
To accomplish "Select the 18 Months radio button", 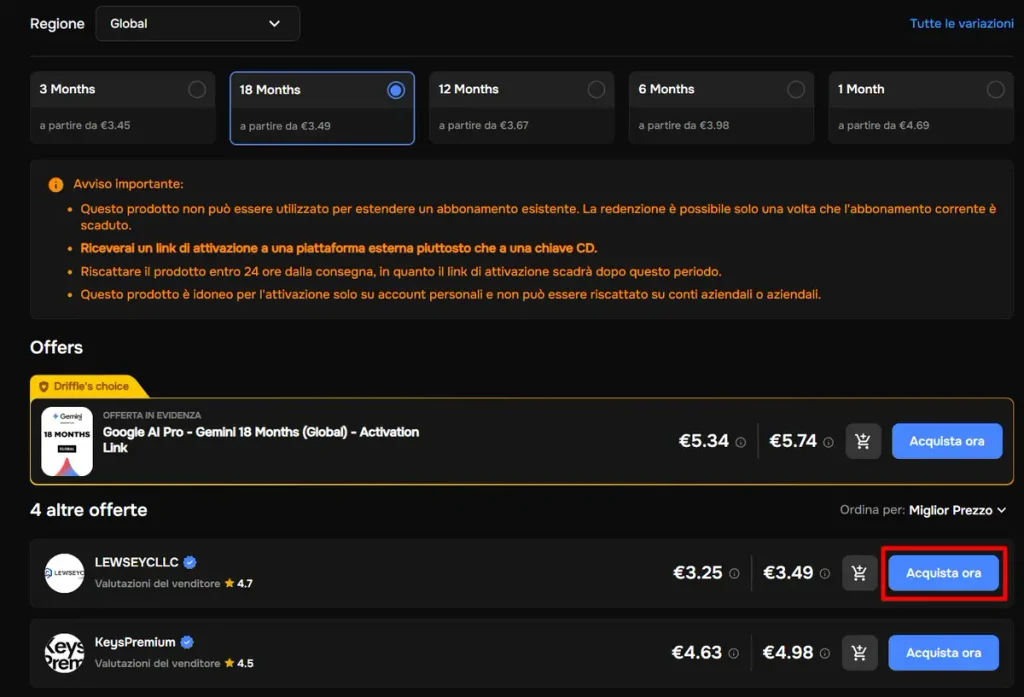I will click(x=396, y=90).
